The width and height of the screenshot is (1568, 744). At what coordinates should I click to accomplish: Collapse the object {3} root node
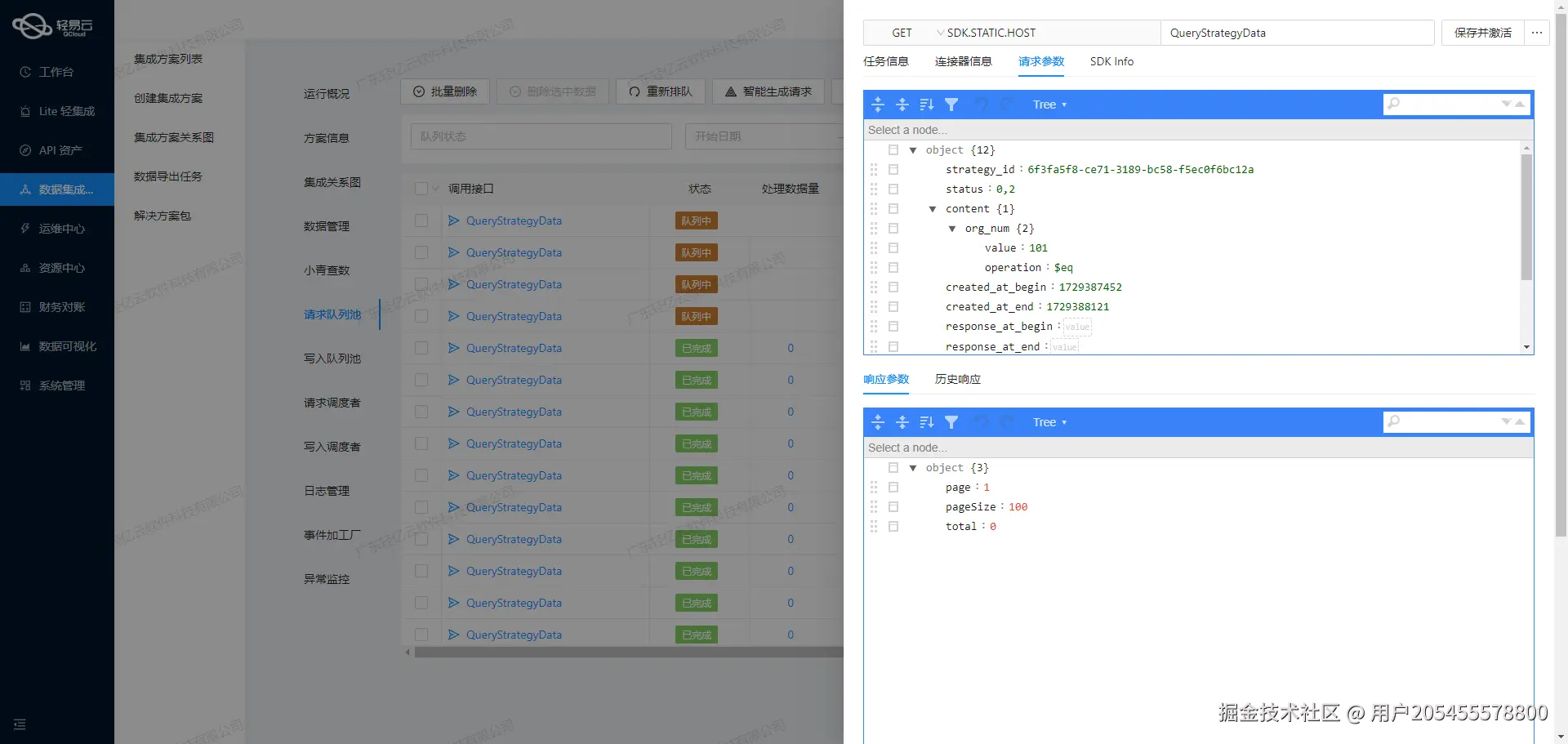point(913,468)
